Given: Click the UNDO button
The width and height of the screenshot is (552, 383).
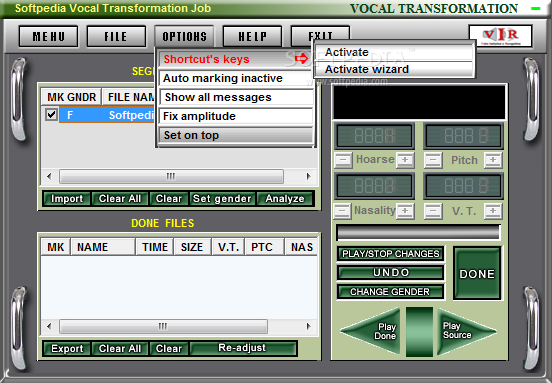Looking at the screenshot, I should coord(390,272).
